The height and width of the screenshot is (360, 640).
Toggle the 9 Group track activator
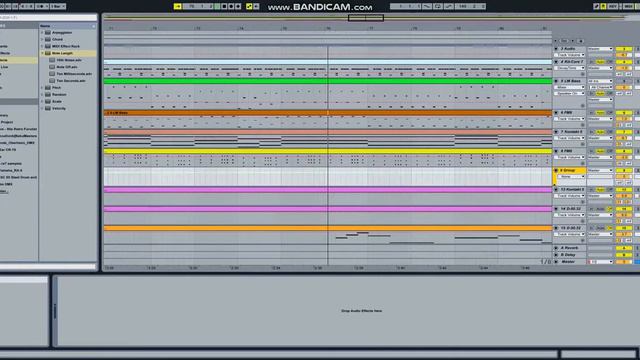(624, 170)
